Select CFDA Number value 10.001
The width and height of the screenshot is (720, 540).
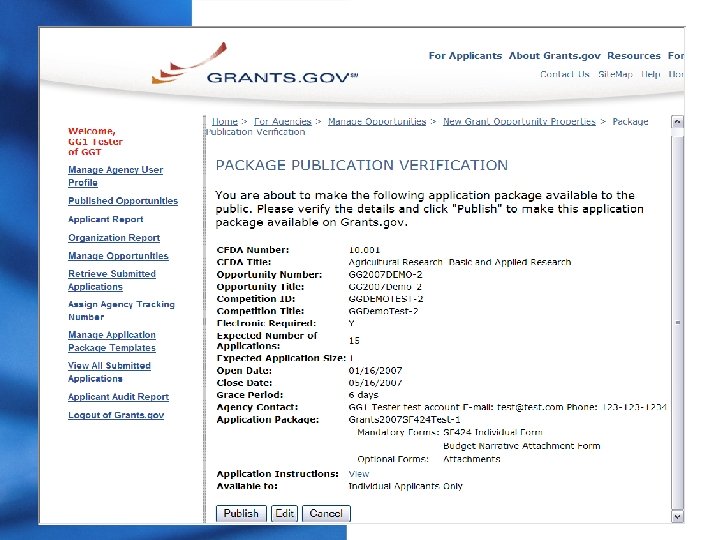tap(364, 250)
